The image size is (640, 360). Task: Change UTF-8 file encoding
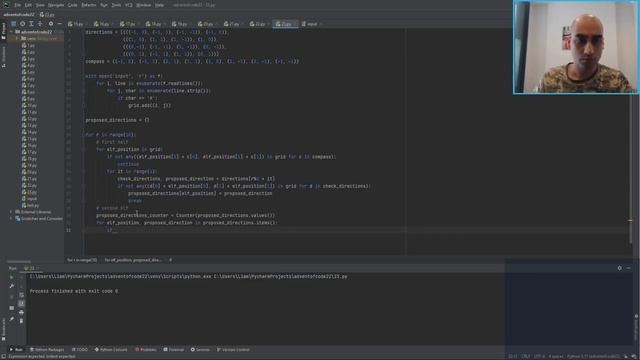pyautogui.click(x=539, y=356)
